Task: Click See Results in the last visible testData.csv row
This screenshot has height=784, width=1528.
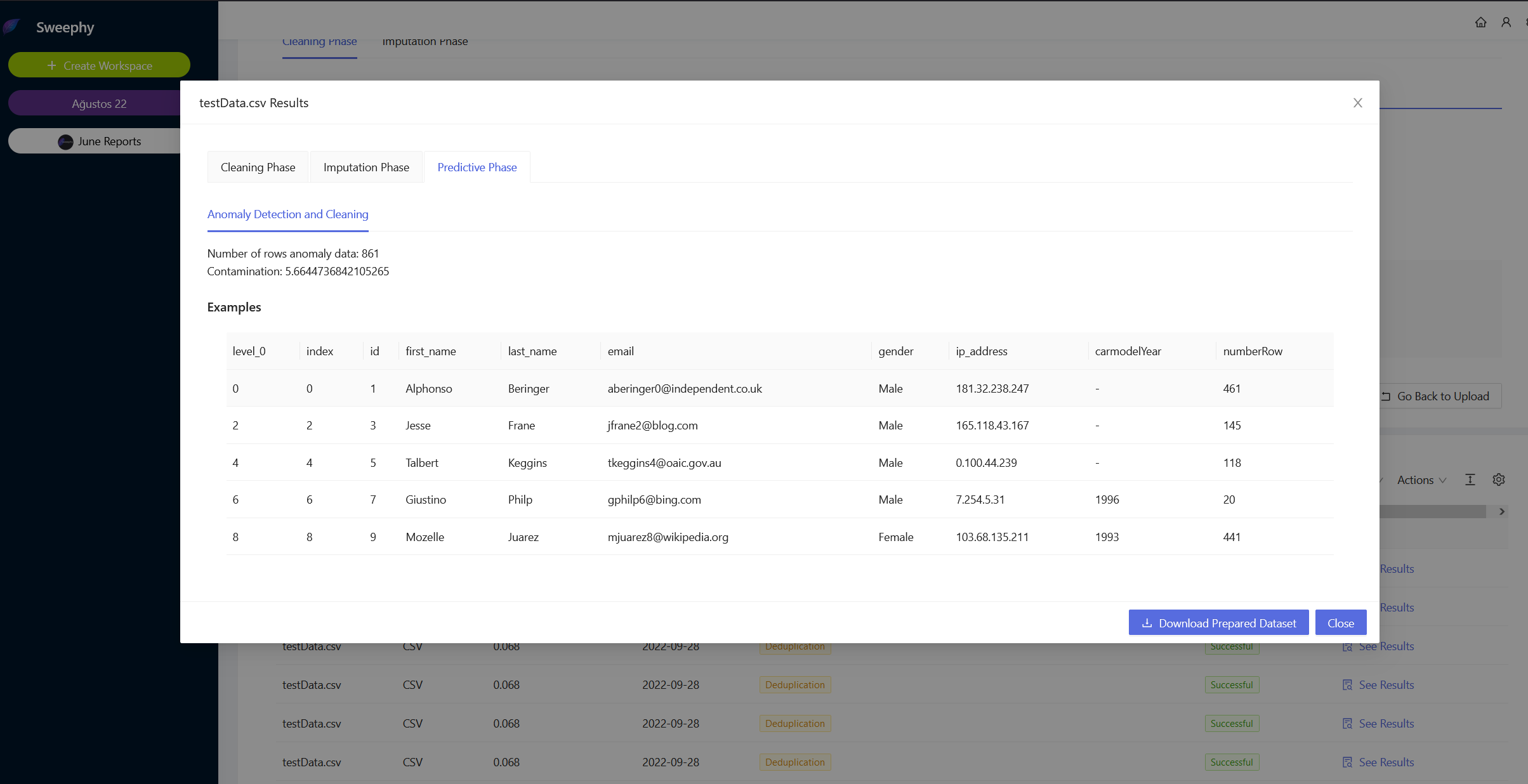Action: click(1378, 762)
